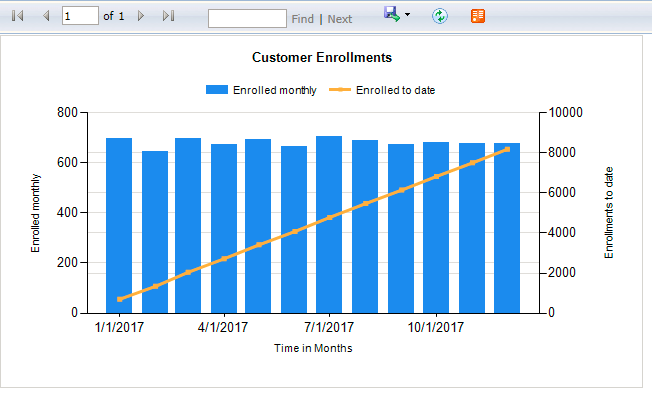Click the 10/1/2017 axis label

click(436, 327)
